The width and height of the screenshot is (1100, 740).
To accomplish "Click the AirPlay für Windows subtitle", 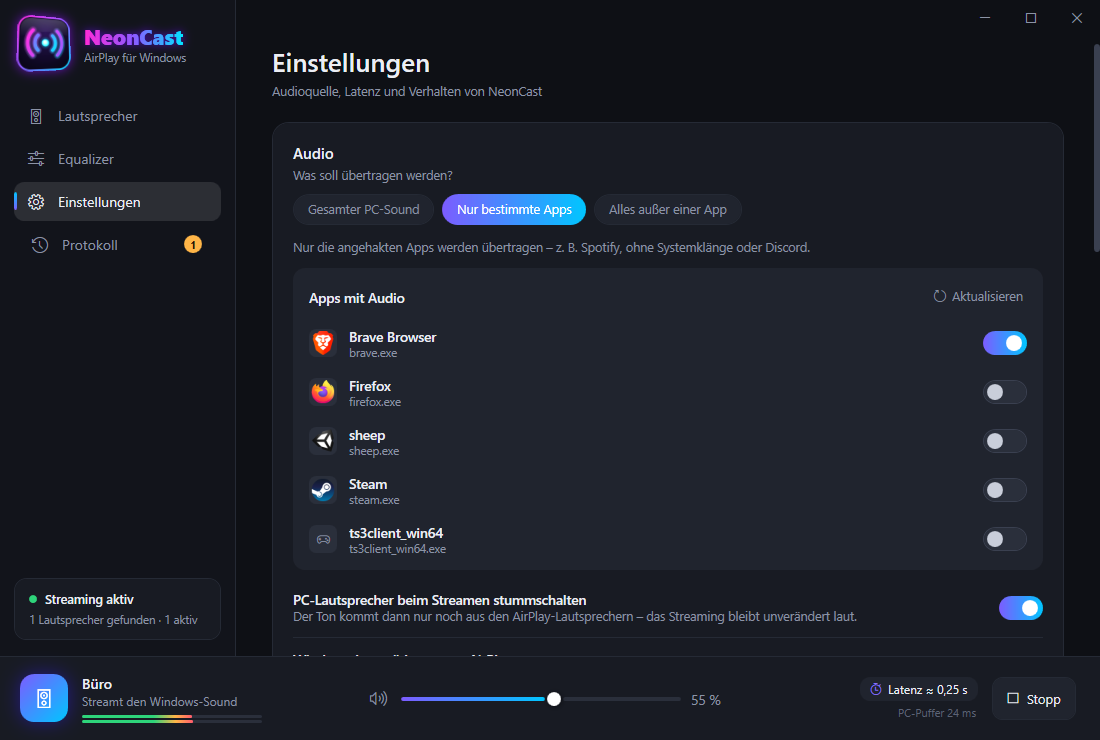I will pos(135,58).
